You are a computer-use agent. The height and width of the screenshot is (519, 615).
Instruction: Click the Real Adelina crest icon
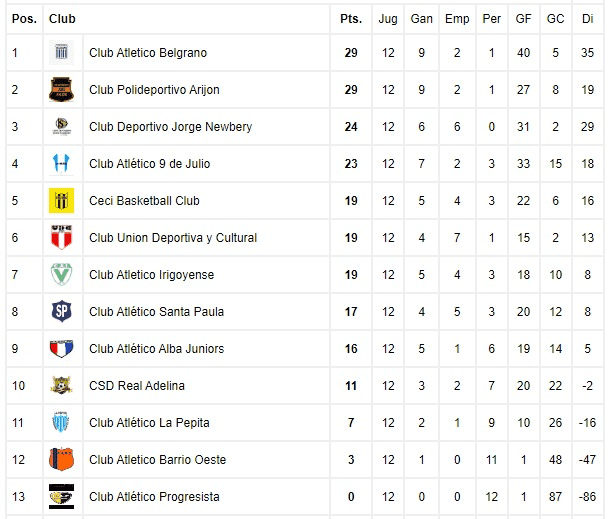coord(62,385)
